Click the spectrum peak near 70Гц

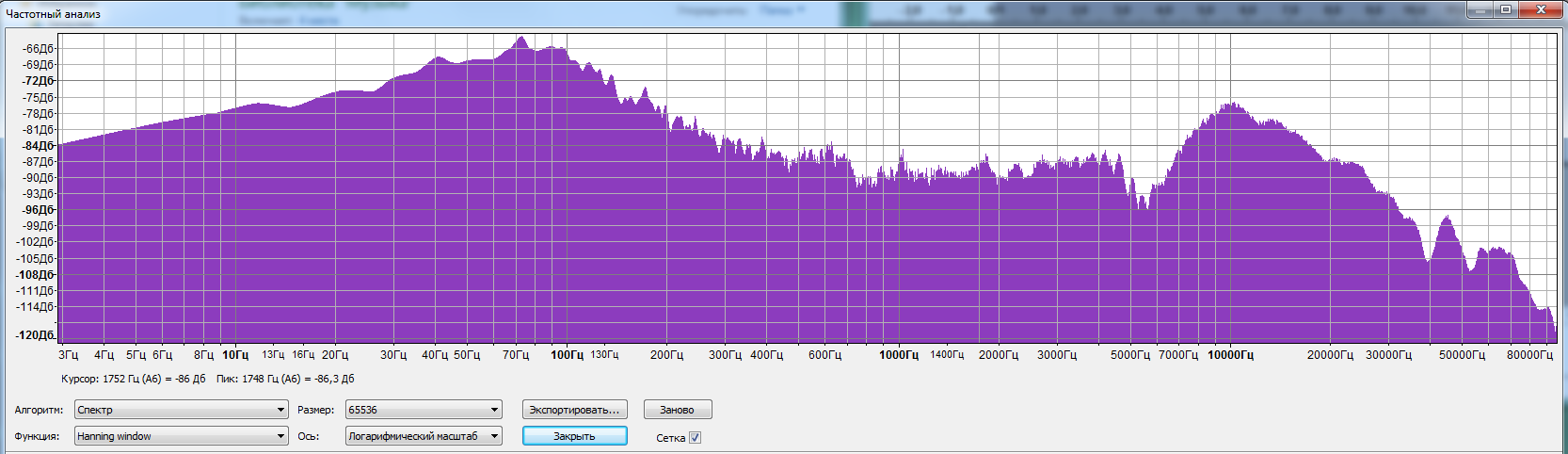[520, 39]
